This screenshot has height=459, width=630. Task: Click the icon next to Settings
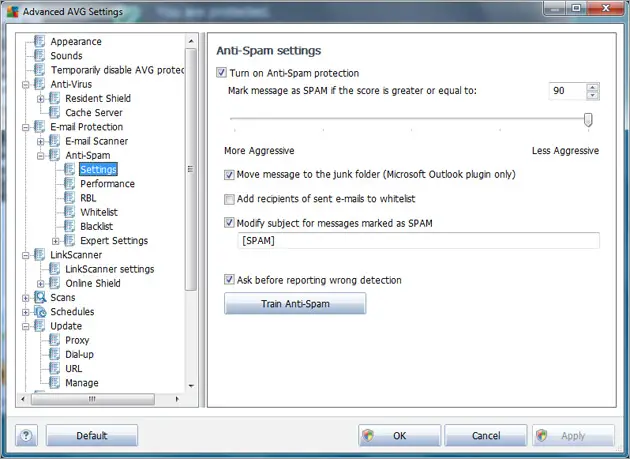[x=69, y=169]
